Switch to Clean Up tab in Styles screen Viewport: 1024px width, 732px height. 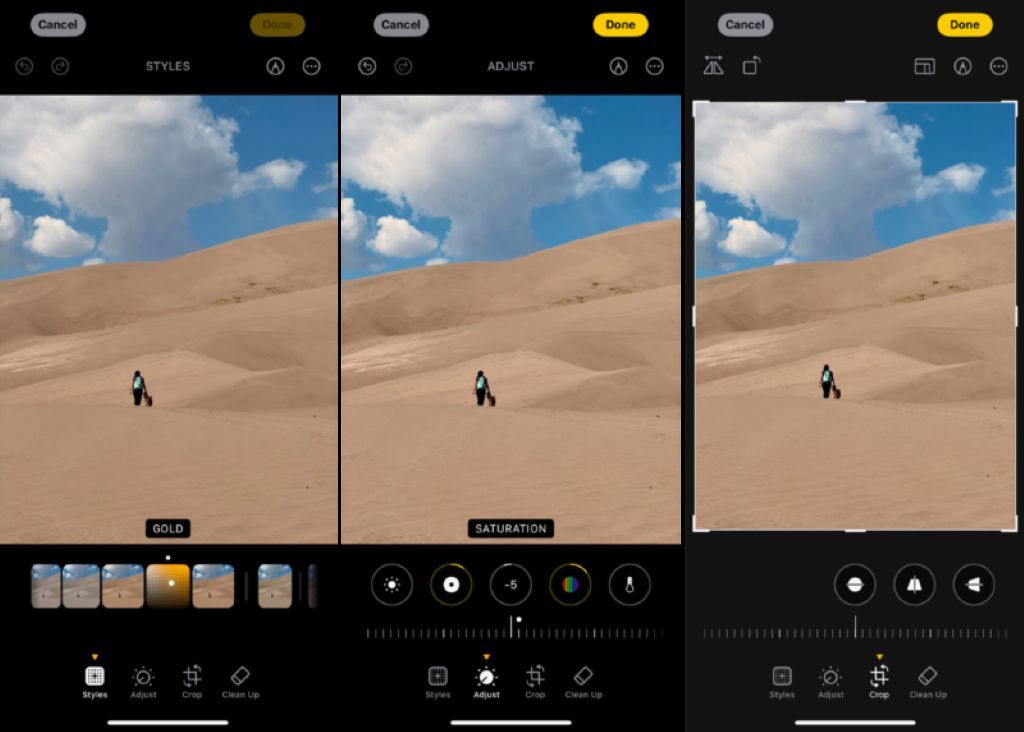coord(240,682)
